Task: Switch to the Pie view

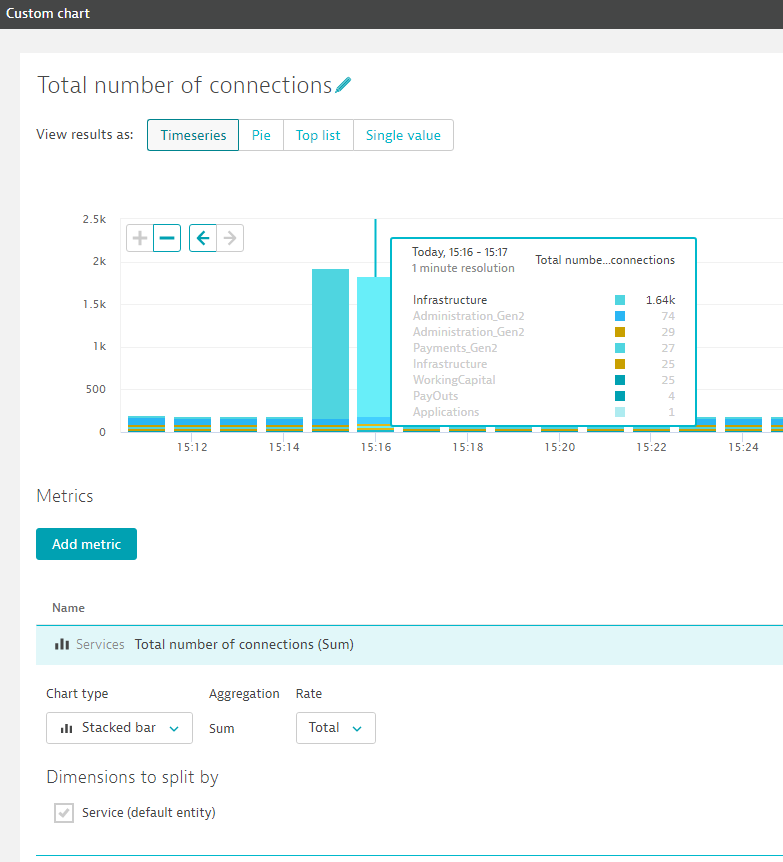Action: [261, 136]
